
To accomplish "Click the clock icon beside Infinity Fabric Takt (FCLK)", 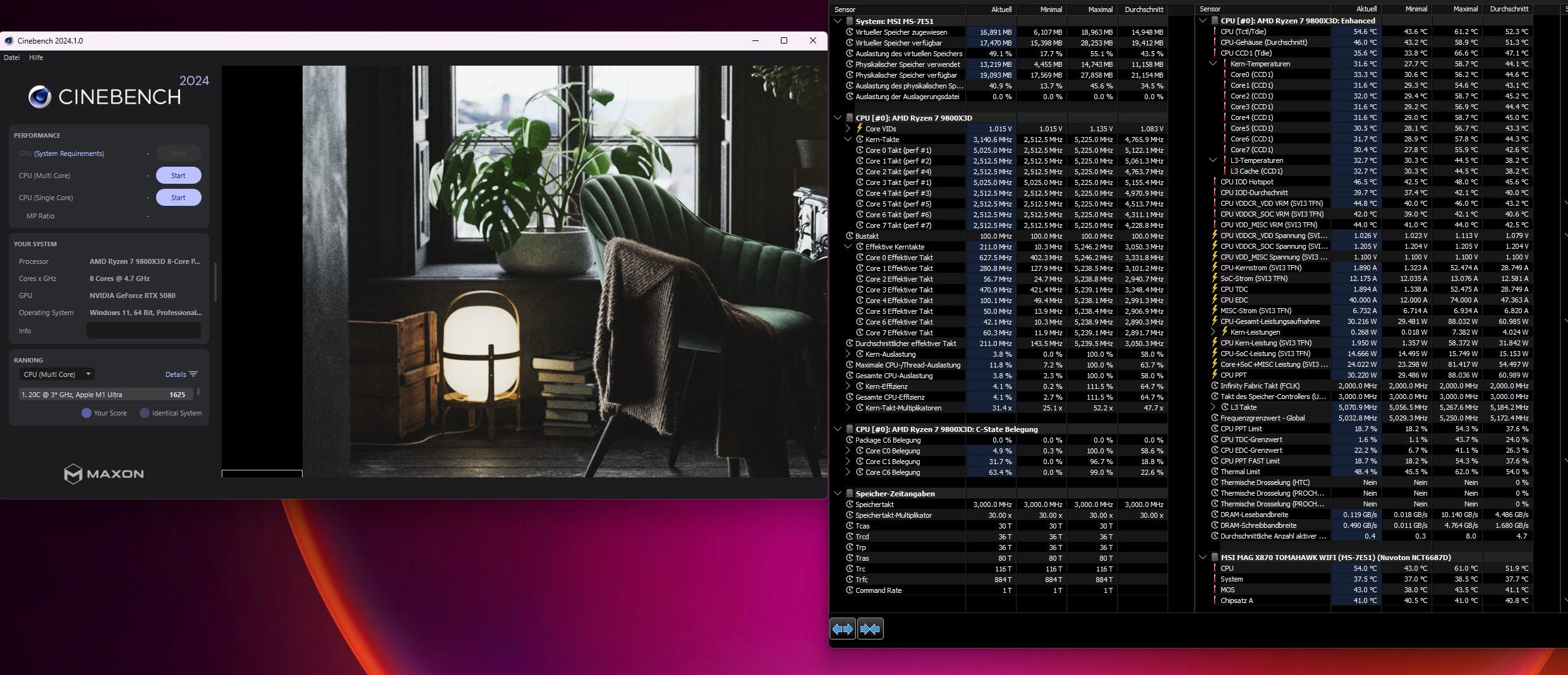I will pos(1215,386).
